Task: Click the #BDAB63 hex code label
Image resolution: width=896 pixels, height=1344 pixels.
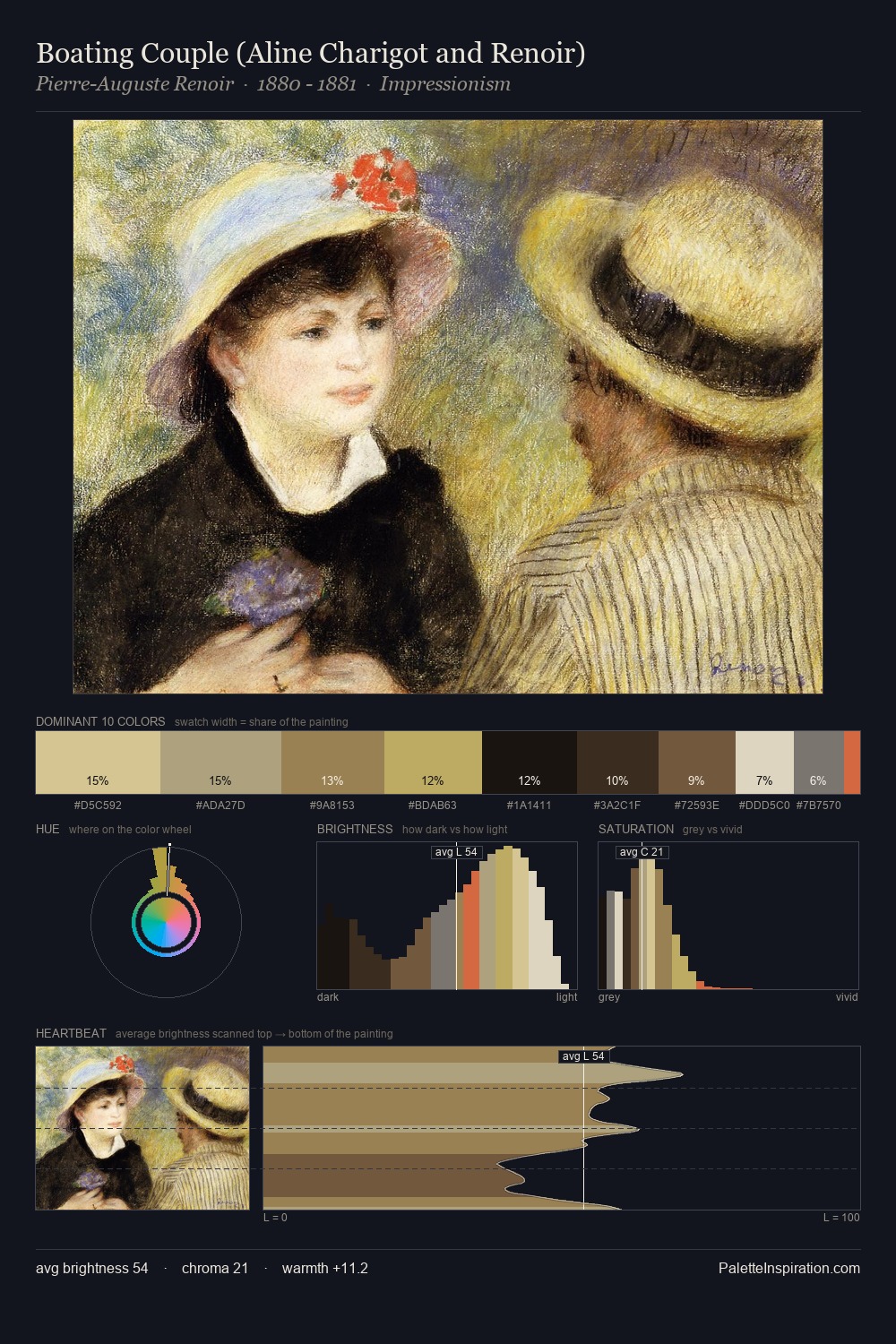Action: pos(433,806)
